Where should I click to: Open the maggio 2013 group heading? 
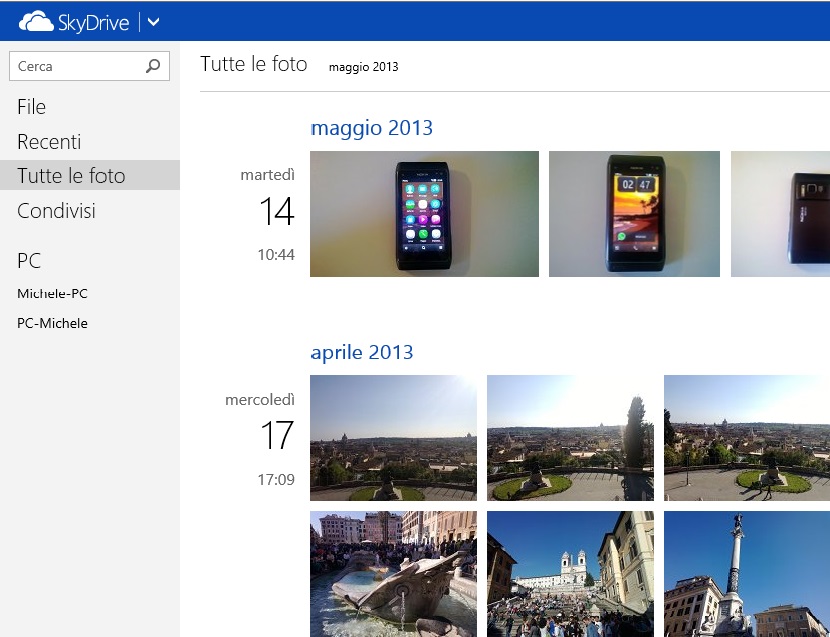pos(372,128)
